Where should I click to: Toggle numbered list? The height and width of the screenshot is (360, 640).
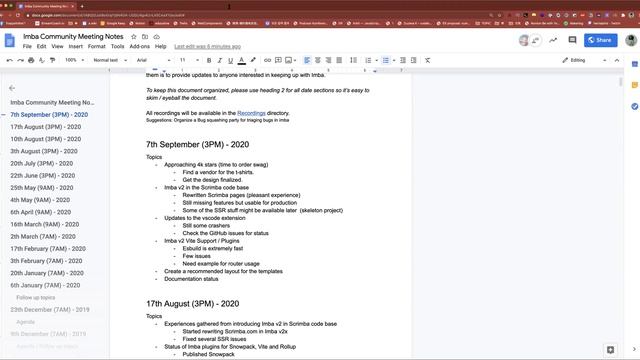click(x=368, y=60)
